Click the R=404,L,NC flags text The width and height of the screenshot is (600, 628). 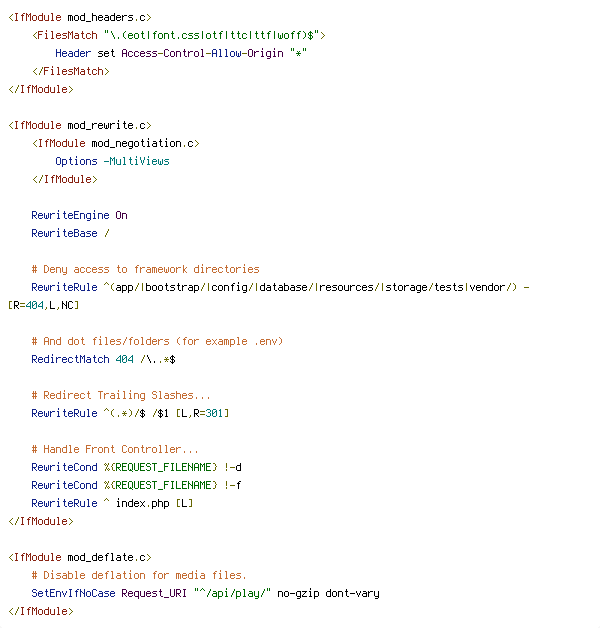coord(44,306)
